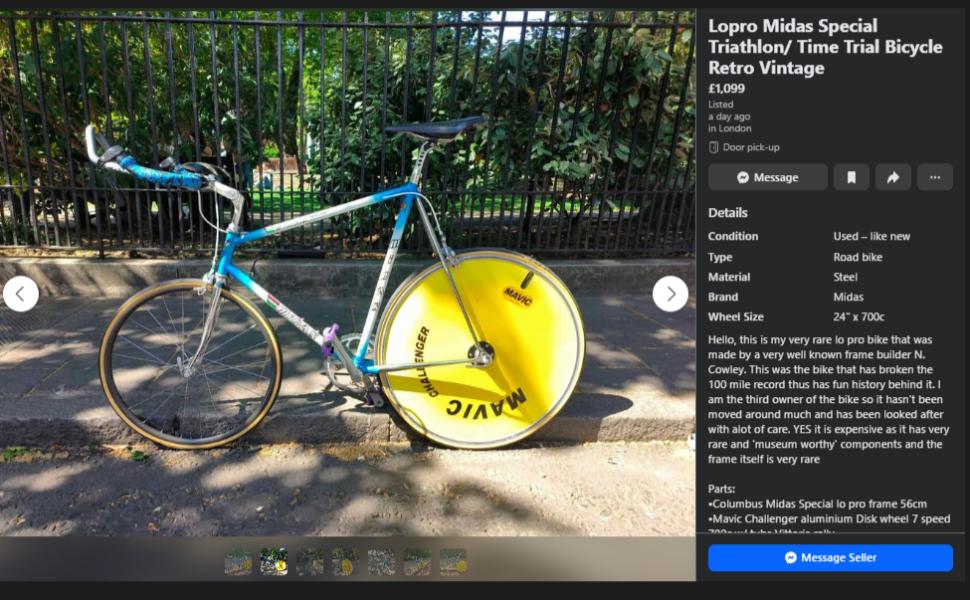Click the Message button
Viewport: 970px width, 600px height.
pos(768,178)
